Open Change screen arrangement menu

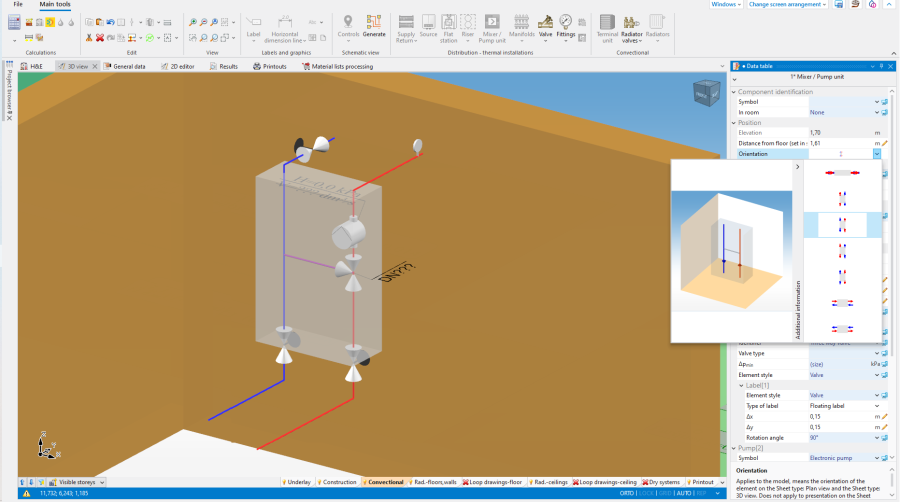pos(787,4)
